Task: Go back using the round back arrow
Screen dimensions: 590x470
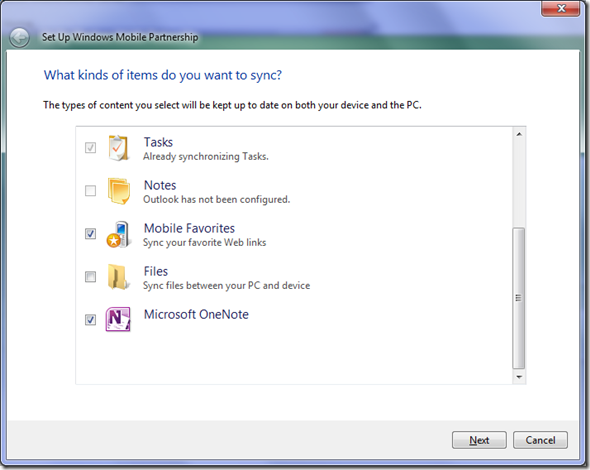Action: [x=19, y=38]
